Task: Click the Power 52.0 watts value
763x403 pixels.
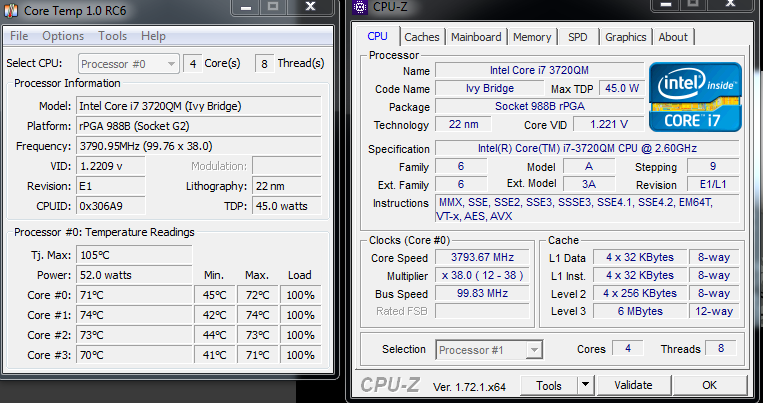Action: 134,275
